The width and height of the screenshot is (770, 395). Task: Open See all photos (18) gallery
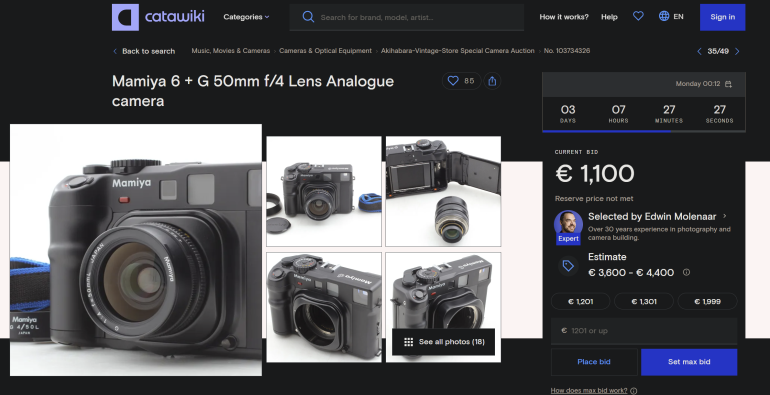(x=443, y=342)
